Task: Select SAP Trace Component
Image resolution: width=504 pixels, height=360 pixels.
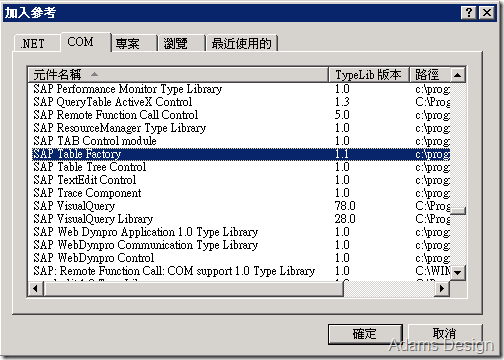Action: 241,193
